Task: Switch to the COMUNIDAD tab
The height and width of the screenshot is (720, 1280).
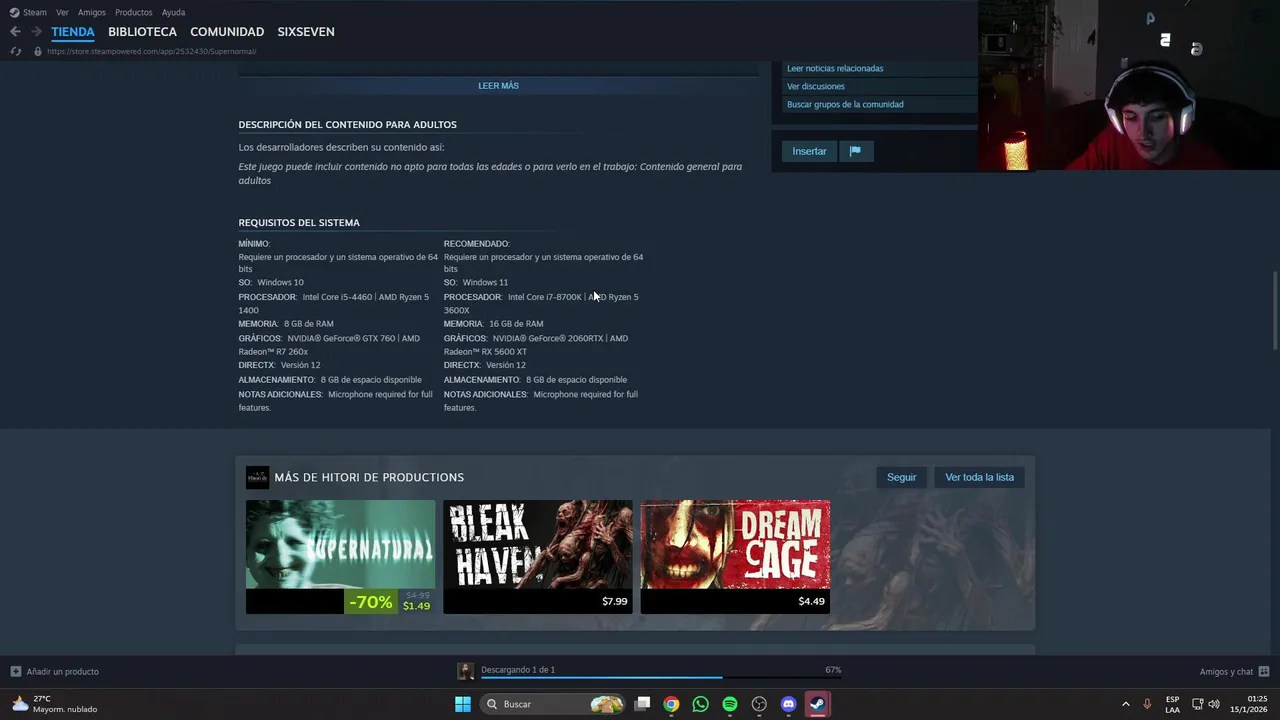Action: click(x=227, y=32)
